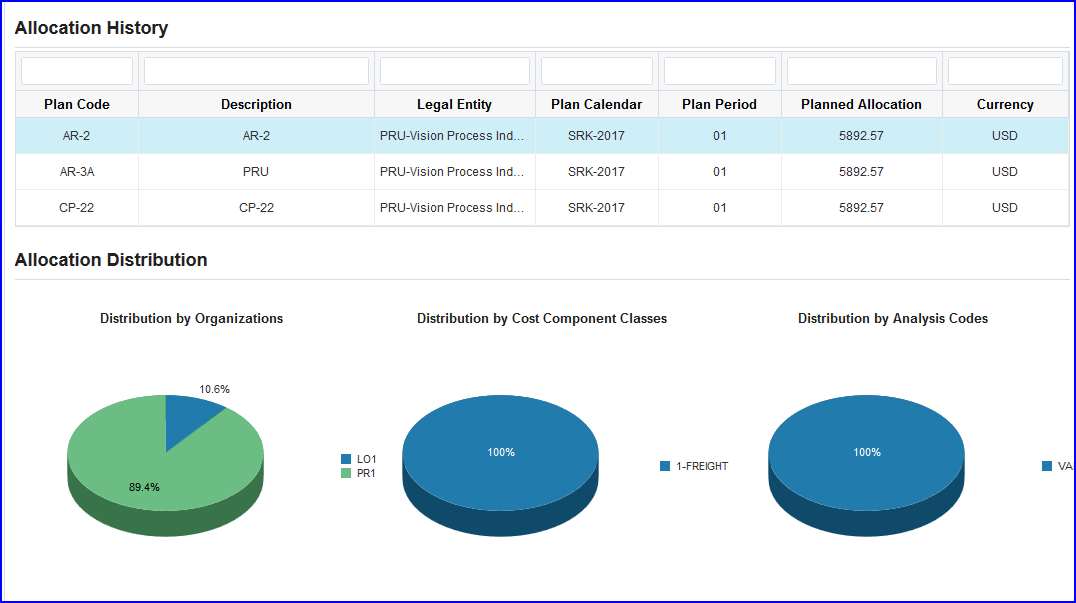Click Legal Entity cell in CP-22 row
This screenshot has height=603, width=1076.
[x=454, y=208]
